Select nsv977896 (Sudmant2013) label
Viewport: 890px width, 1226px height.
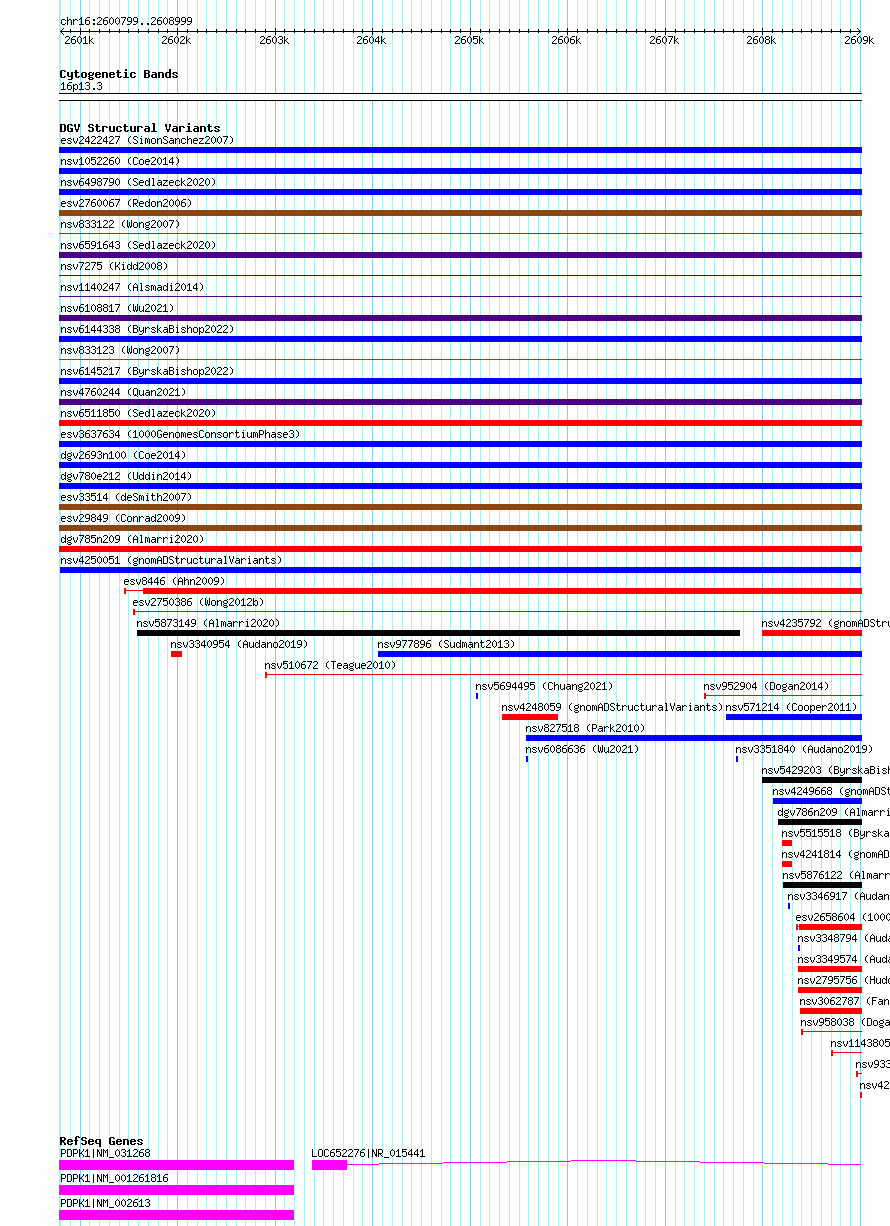point(447,644)
